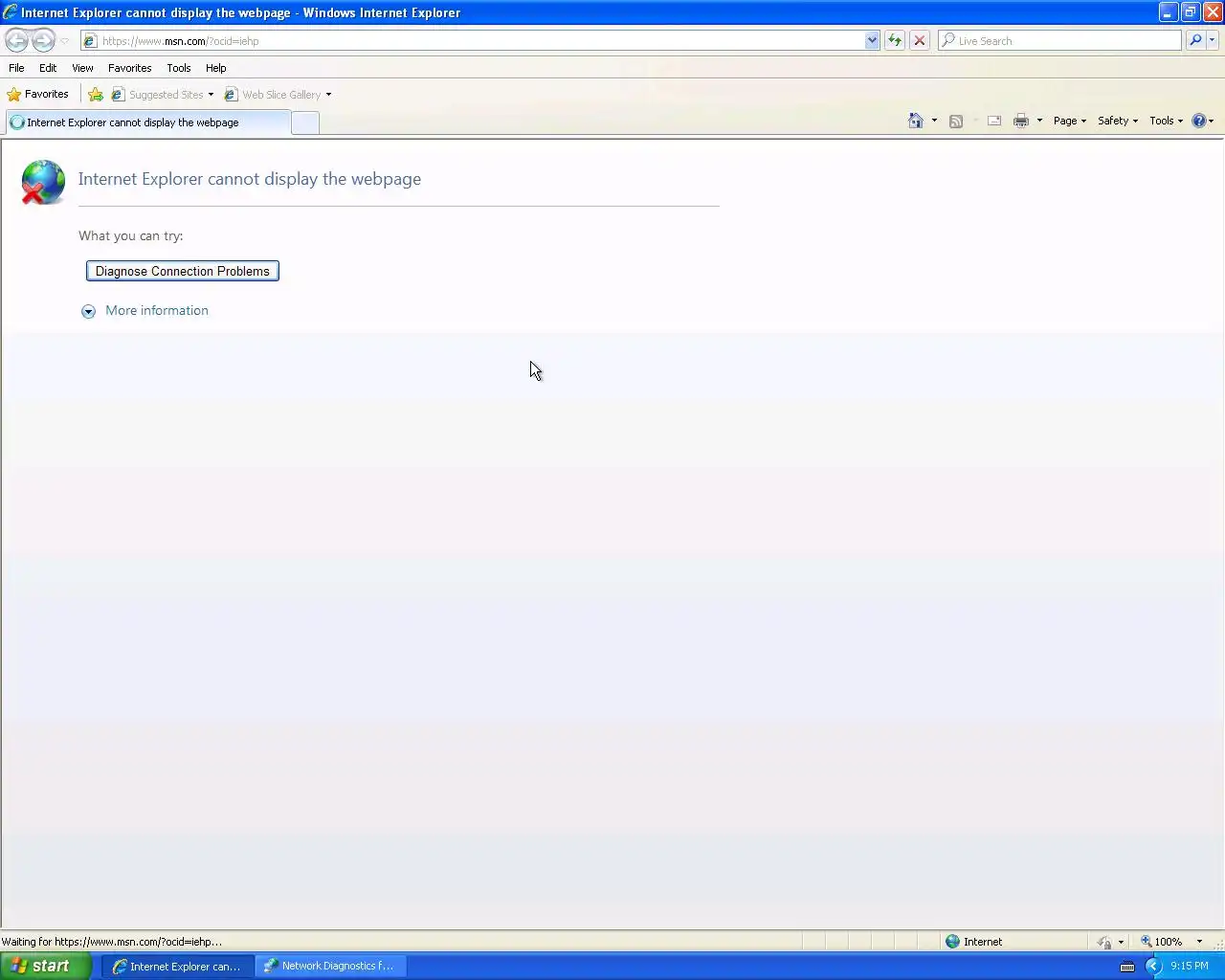Expand the Home button dropdown arrow

[934, 121]
